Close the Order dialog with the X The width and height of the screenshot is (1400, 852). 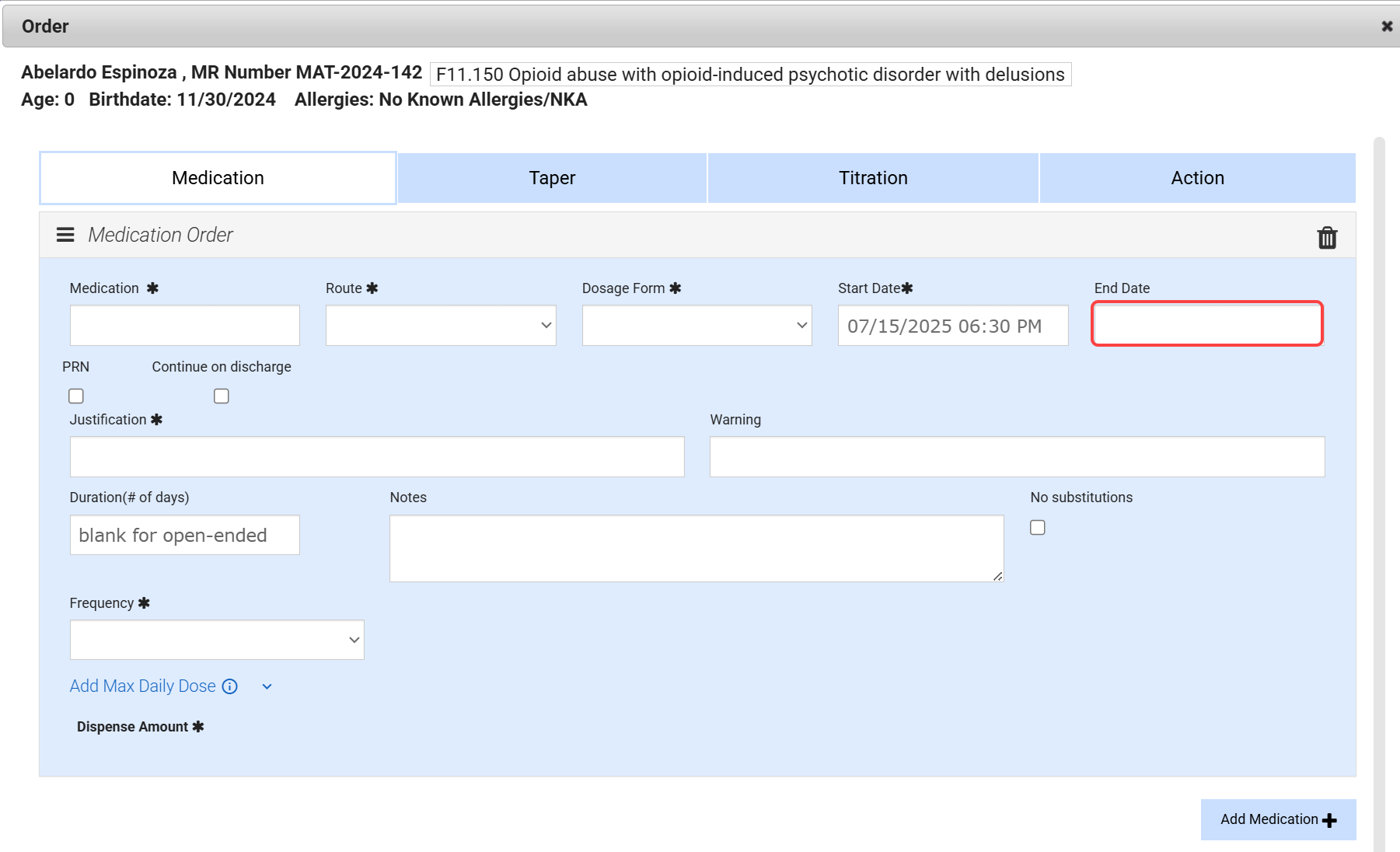click(x=1386, y=26)
